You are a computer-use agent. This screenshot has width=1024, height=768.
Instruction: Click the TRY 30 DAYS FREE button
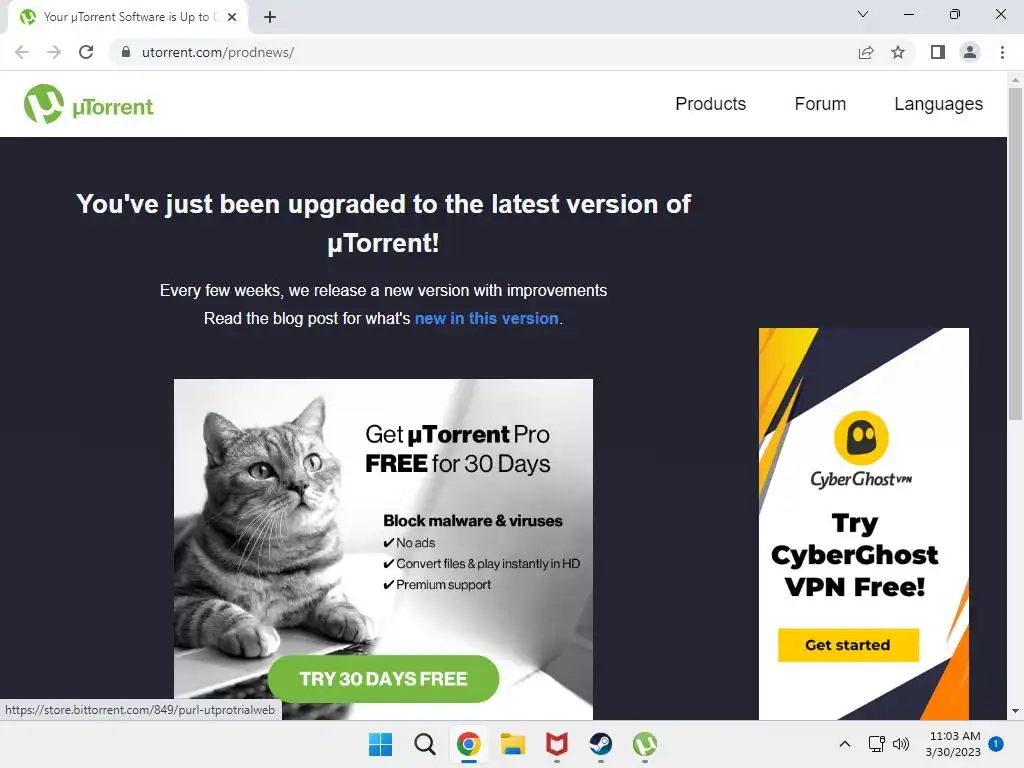pos(383,679)
